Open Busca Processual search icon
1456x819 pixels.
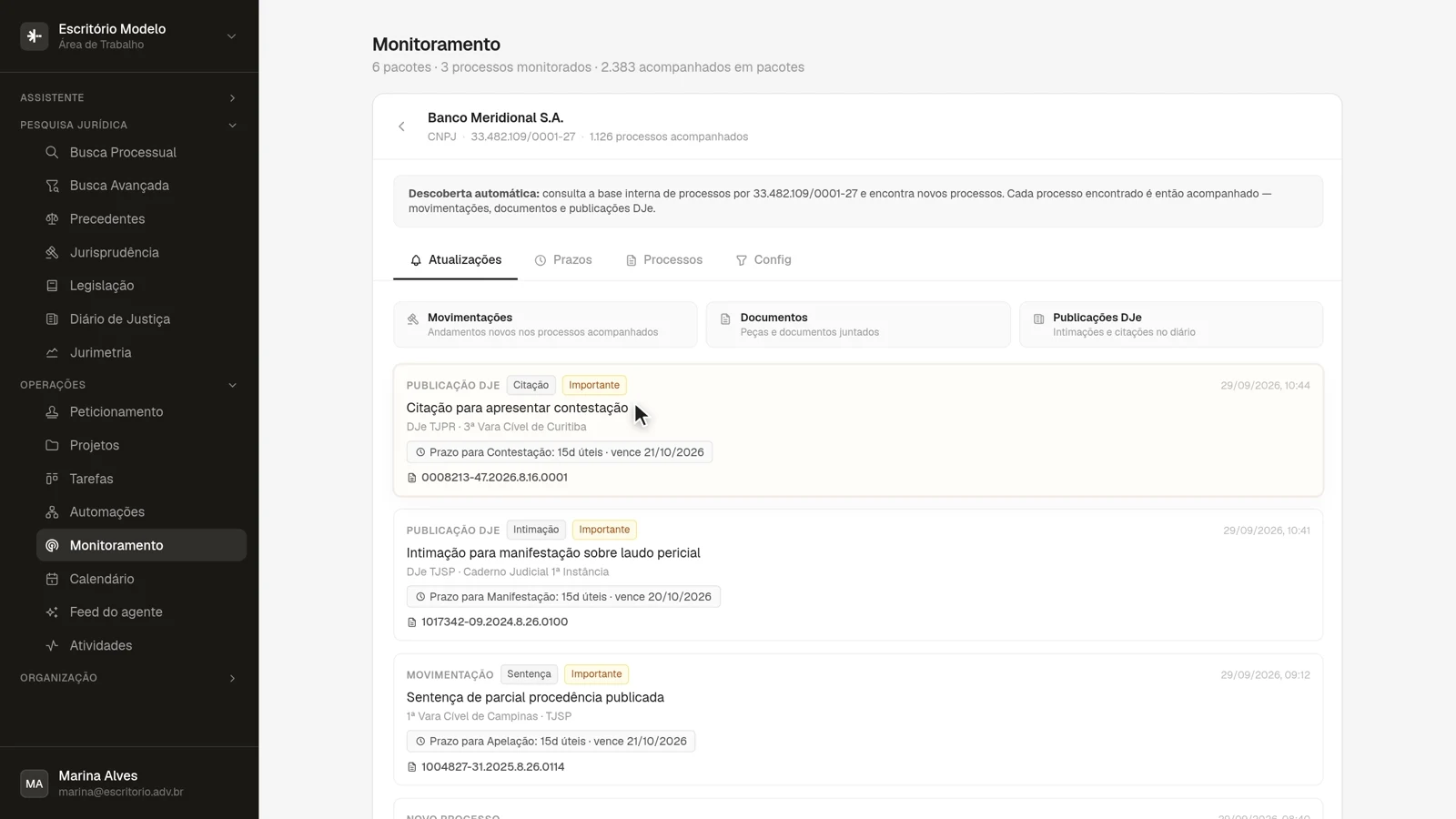click(x=52, y=152)
